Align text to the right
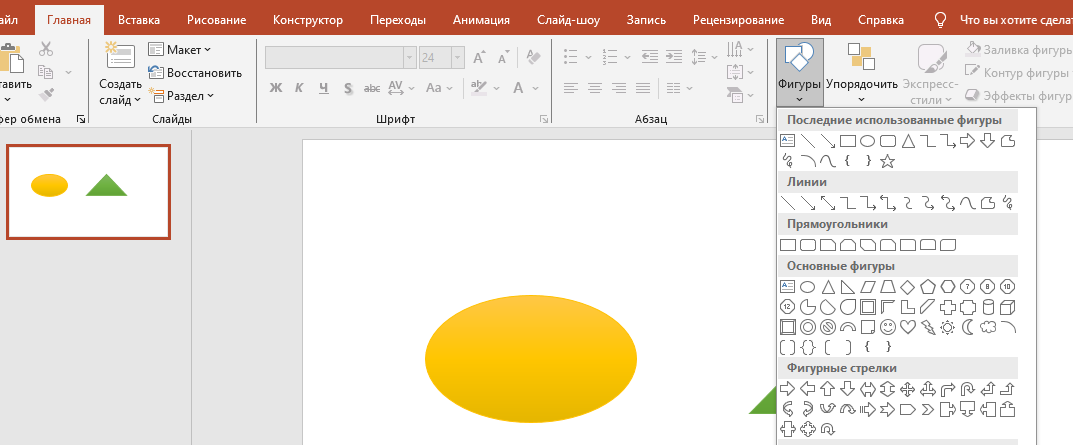The height and width of the screenshot is (445, 1073). pyautogui.click(x=619, y=88)
